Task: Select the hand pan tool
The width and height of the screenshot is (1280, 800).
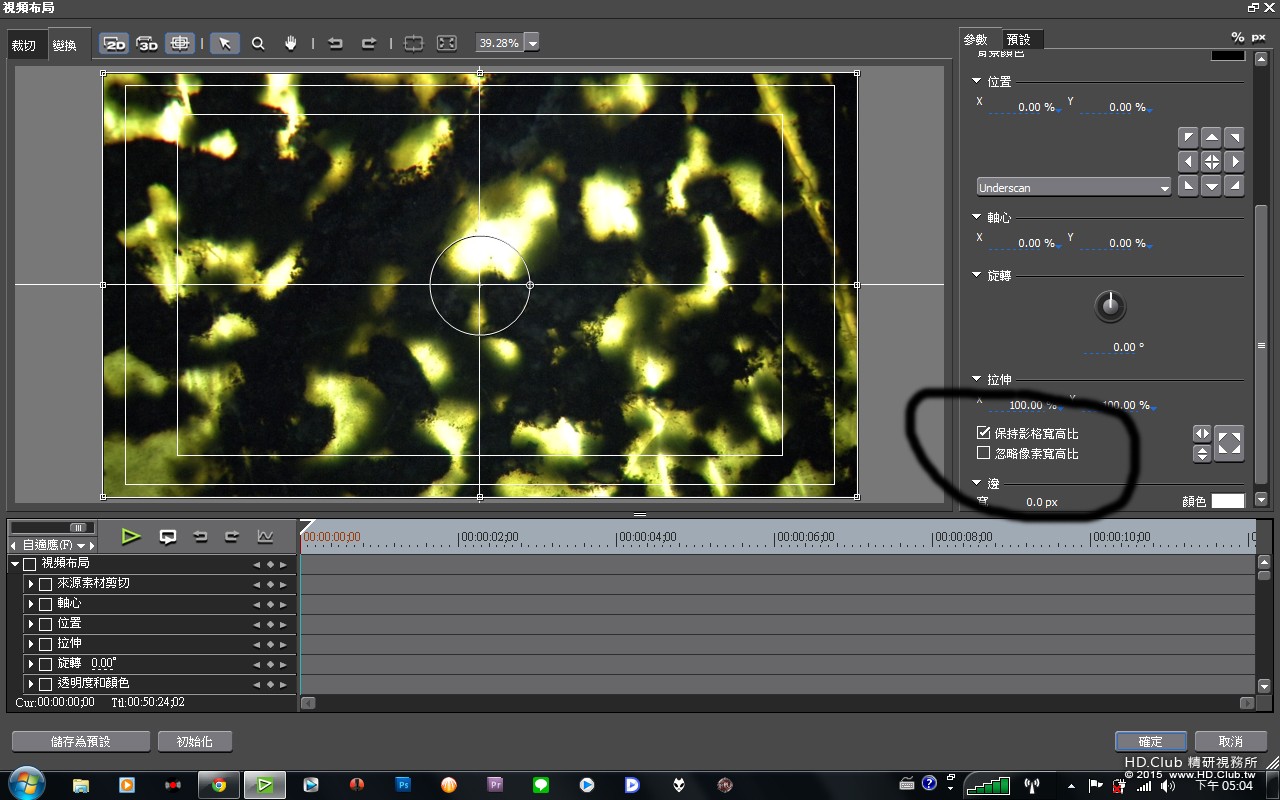Action: pyautogui.click(x=291, y=43)
